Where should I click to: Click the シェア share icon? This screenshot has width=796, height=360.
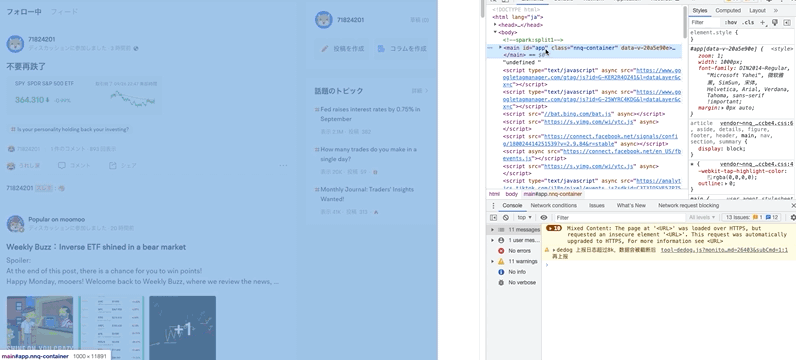coord(112,166)
